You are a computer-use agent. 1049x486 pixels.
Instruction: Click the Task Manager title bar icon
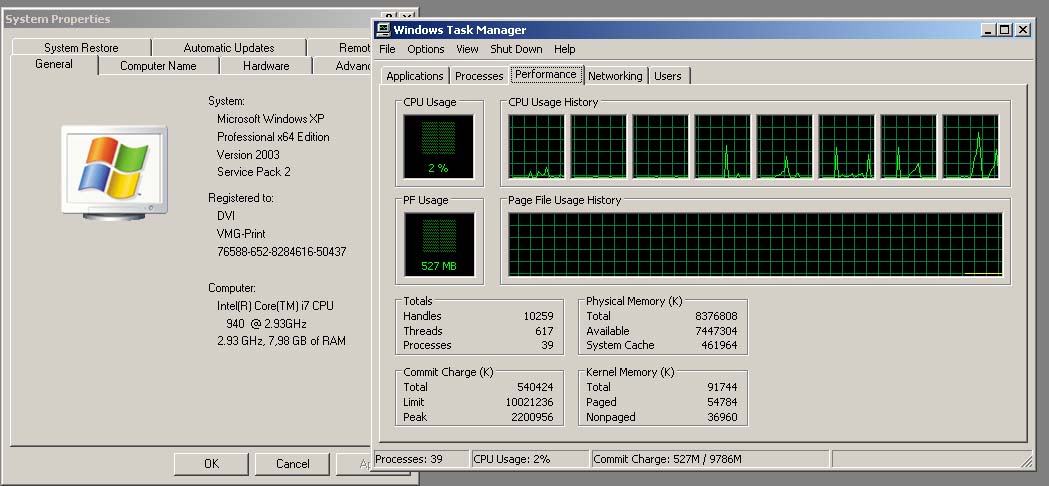click(383, 29)
